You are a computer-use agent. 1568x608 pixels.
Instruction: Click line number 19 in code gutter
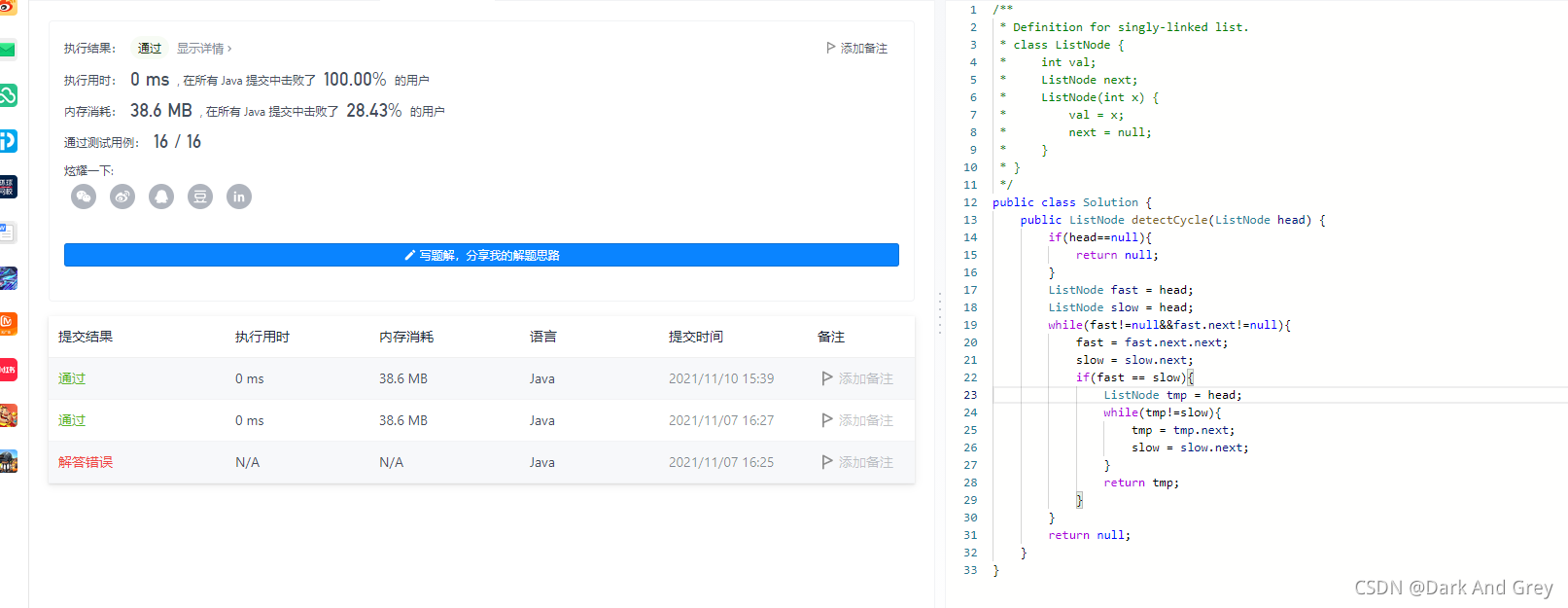tap(970, 325)
